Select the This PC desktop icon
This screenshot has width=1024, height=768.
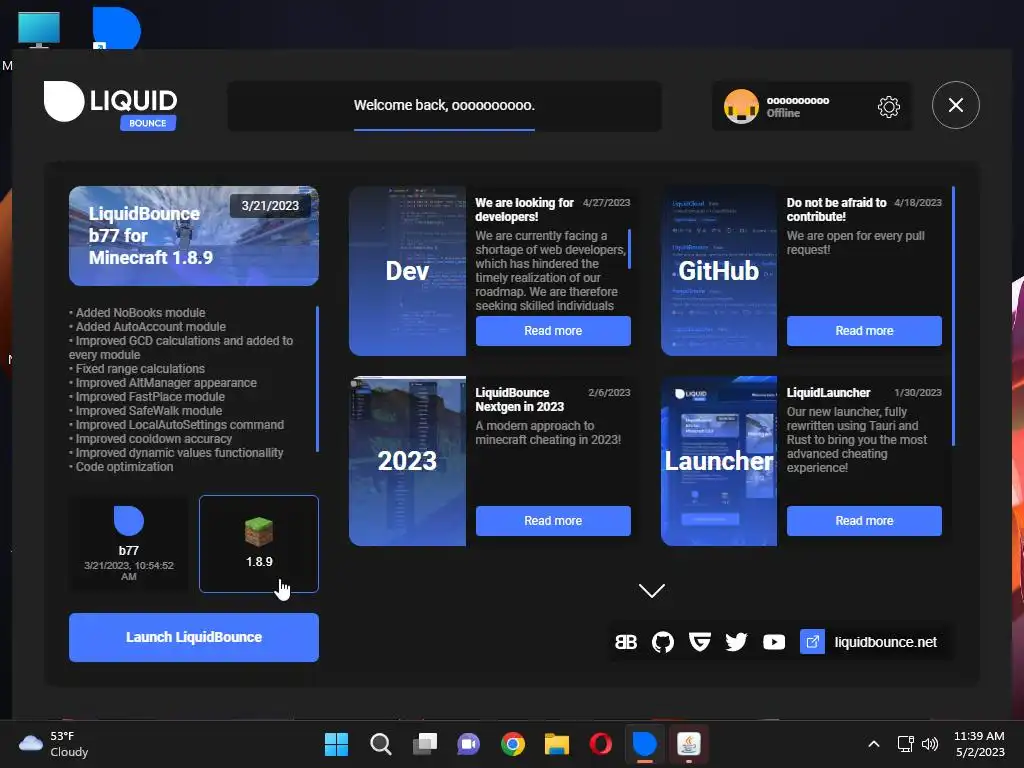39,30
